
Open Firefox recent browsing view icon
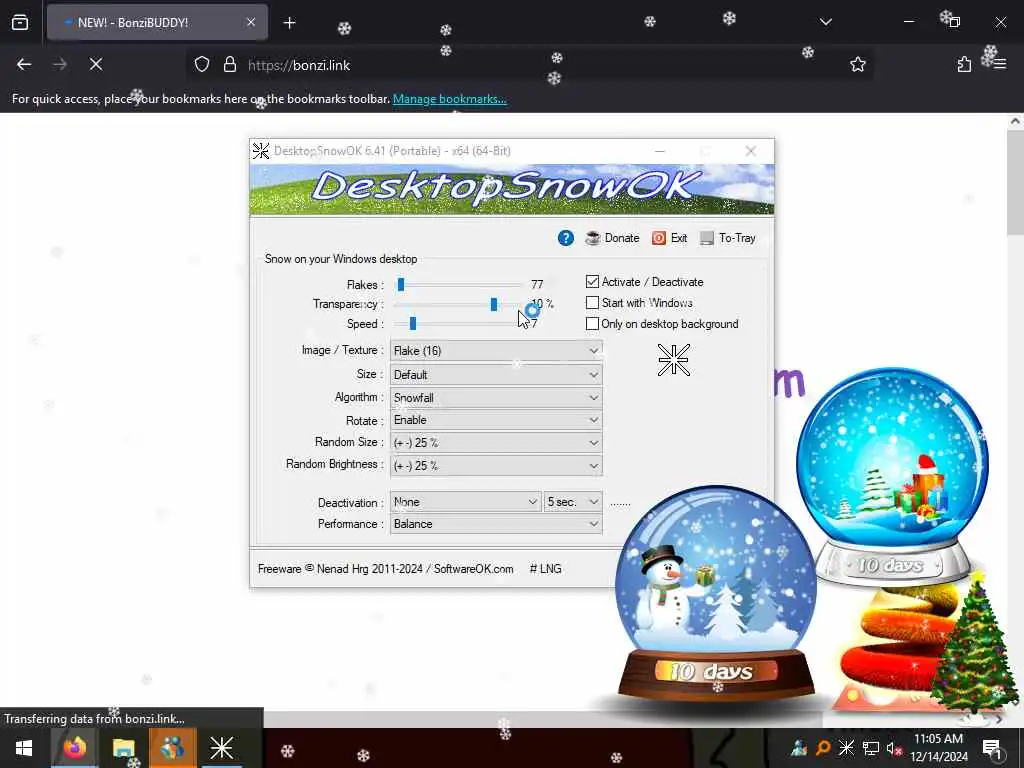coord(20,22)
